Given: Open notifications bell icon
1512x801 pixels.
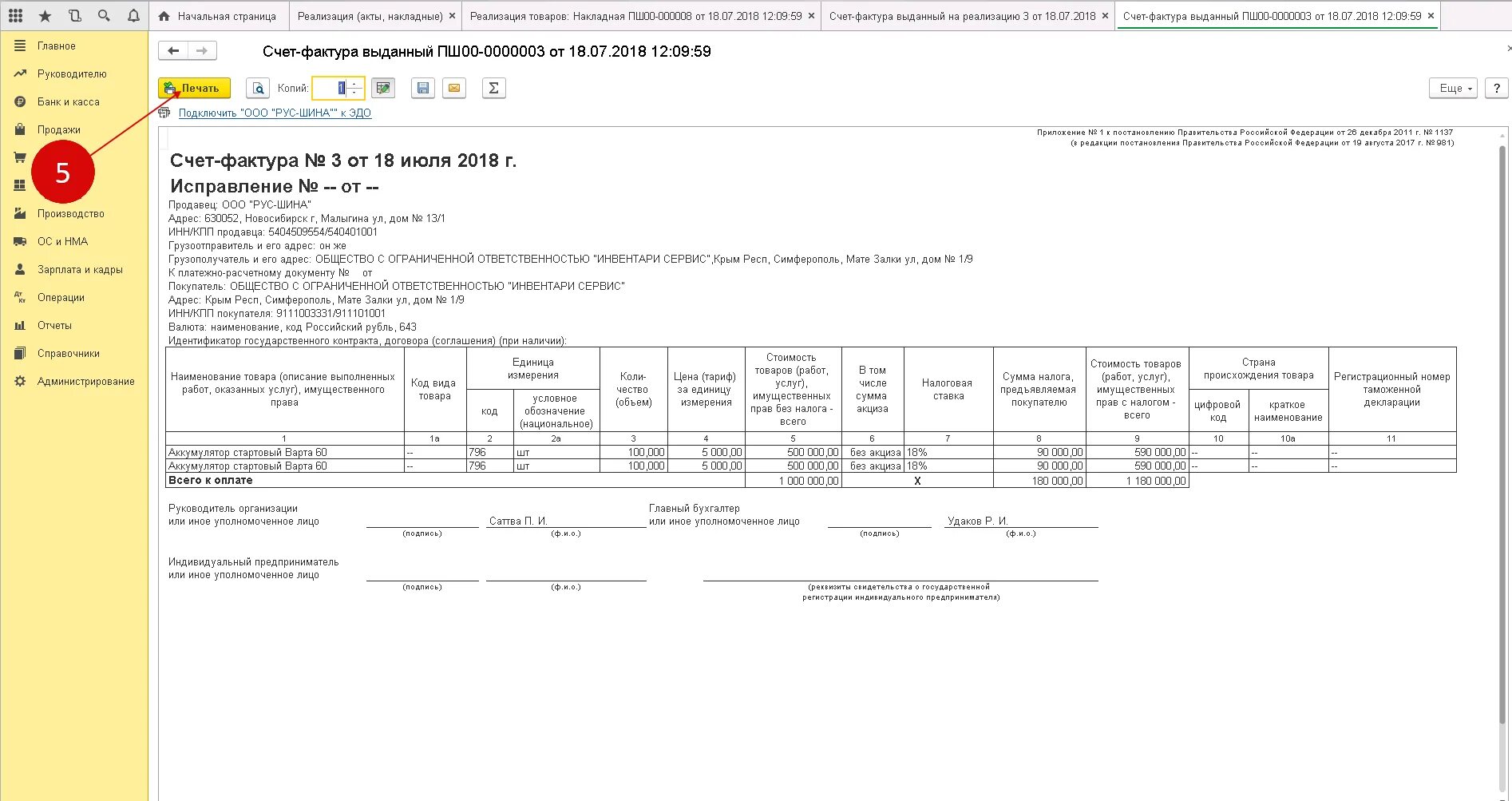Looking at the screenshot, I should pos(133,16).
